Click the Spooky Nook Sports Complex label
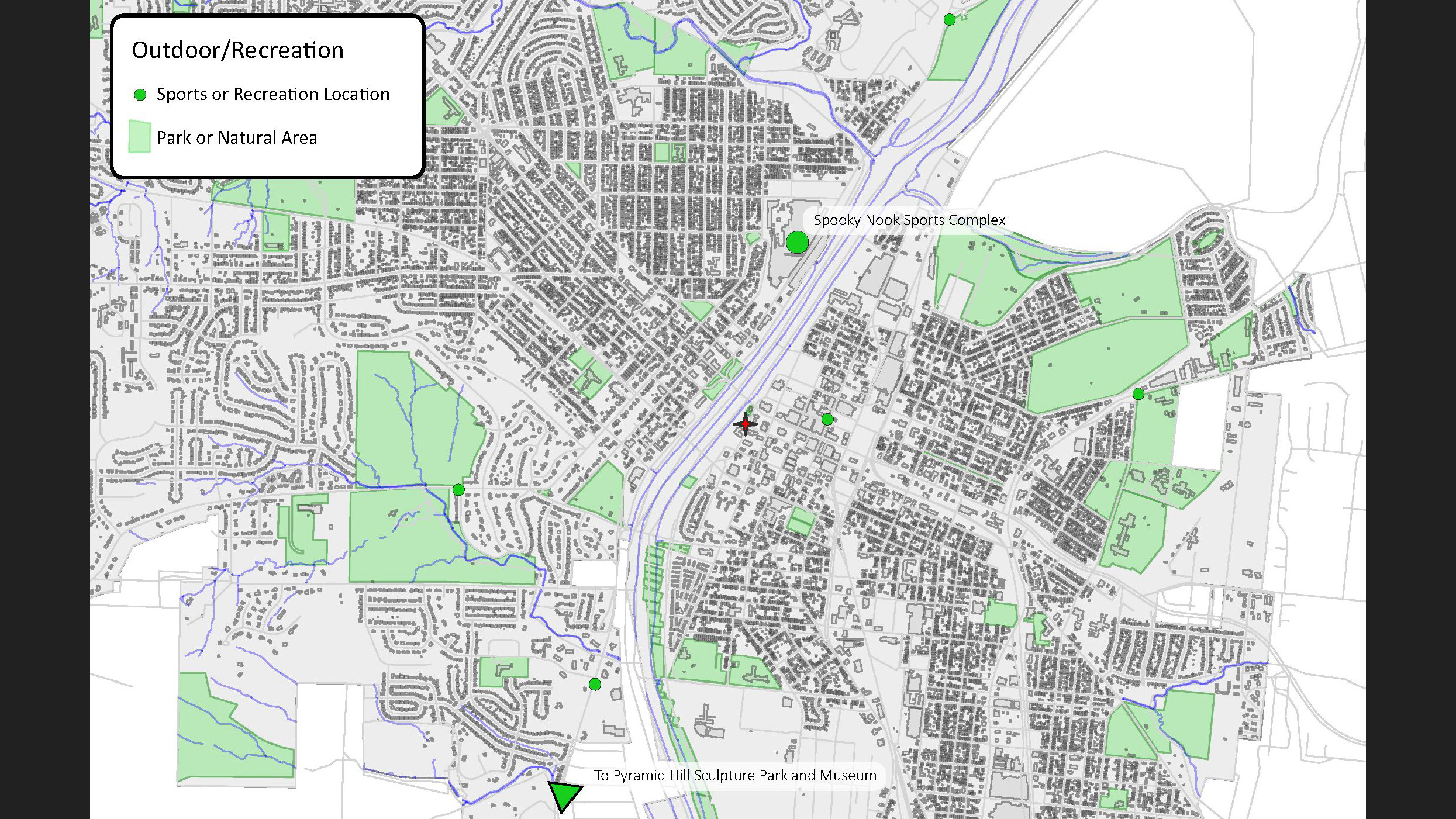 909,220
